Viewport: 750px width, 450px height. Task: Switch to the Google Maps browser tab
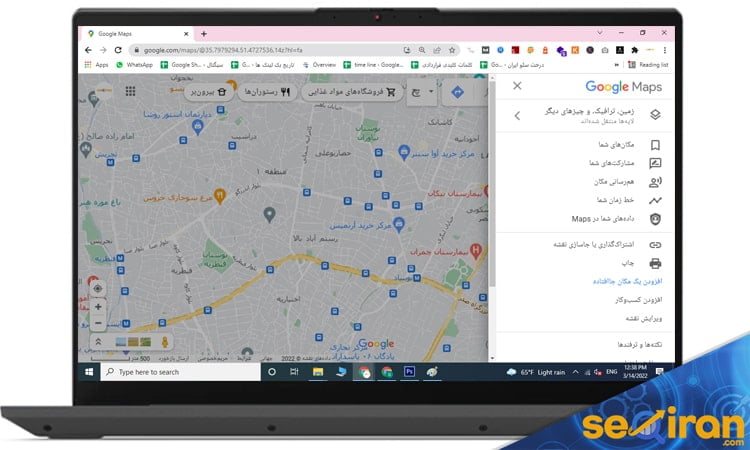point(136,34)
